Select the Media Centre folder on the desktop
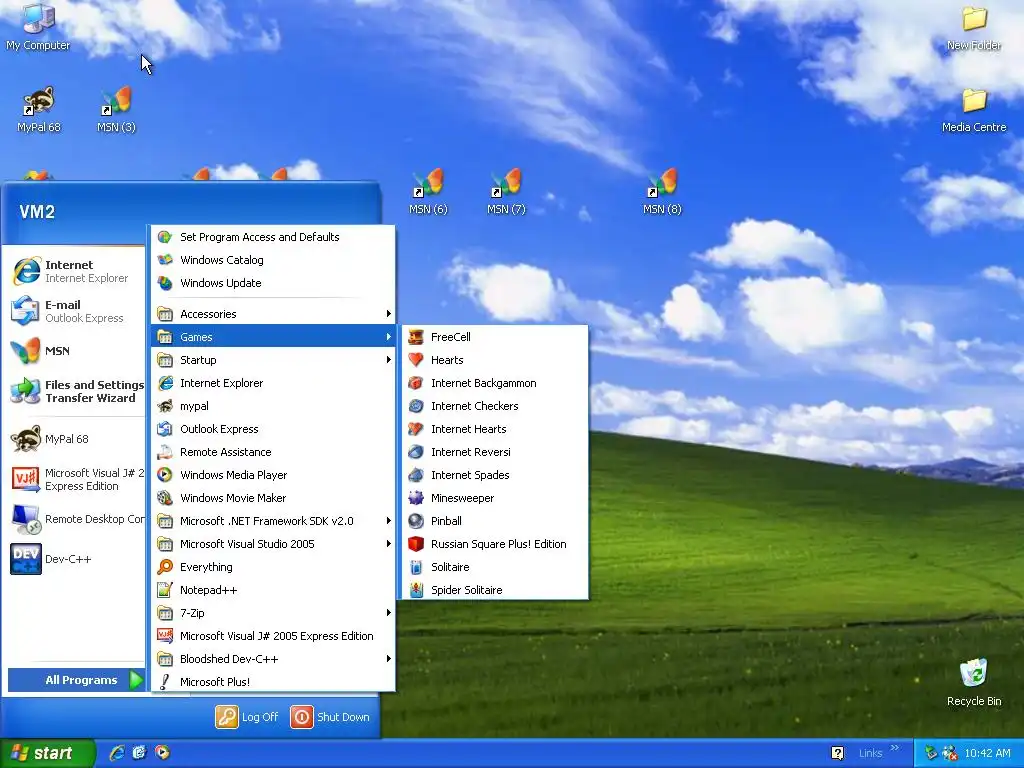The image size is (1024, 768). [974, 110]
